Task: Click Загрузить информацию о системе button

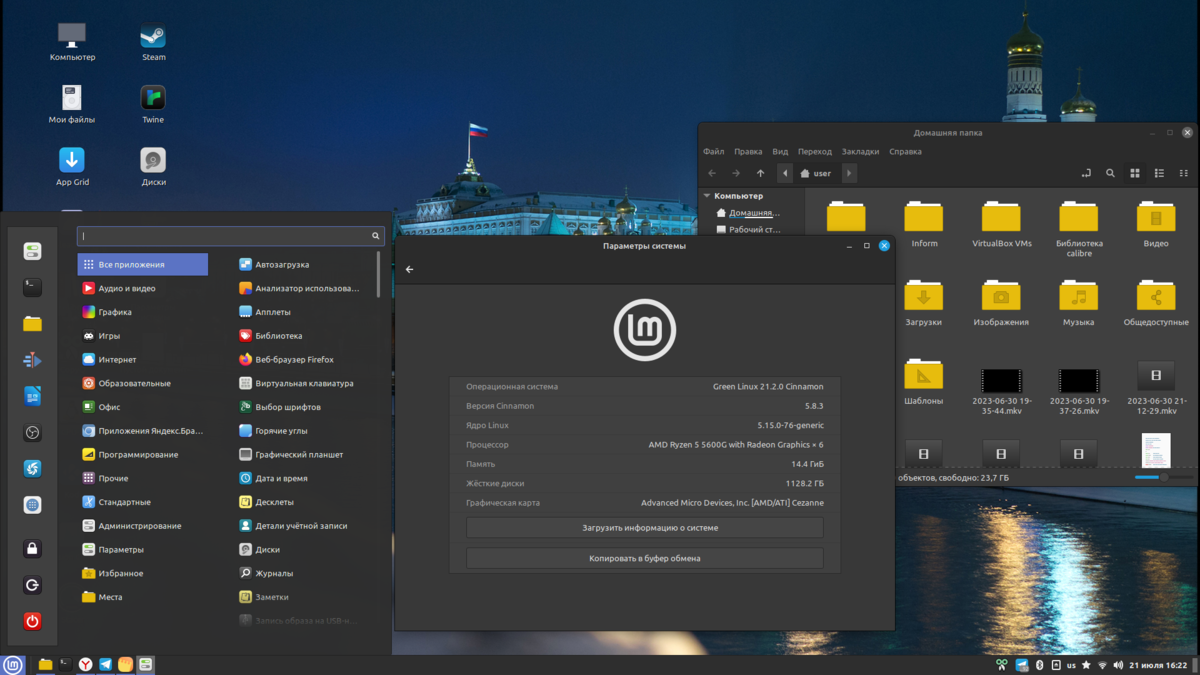Action: [x=645, y=528]
